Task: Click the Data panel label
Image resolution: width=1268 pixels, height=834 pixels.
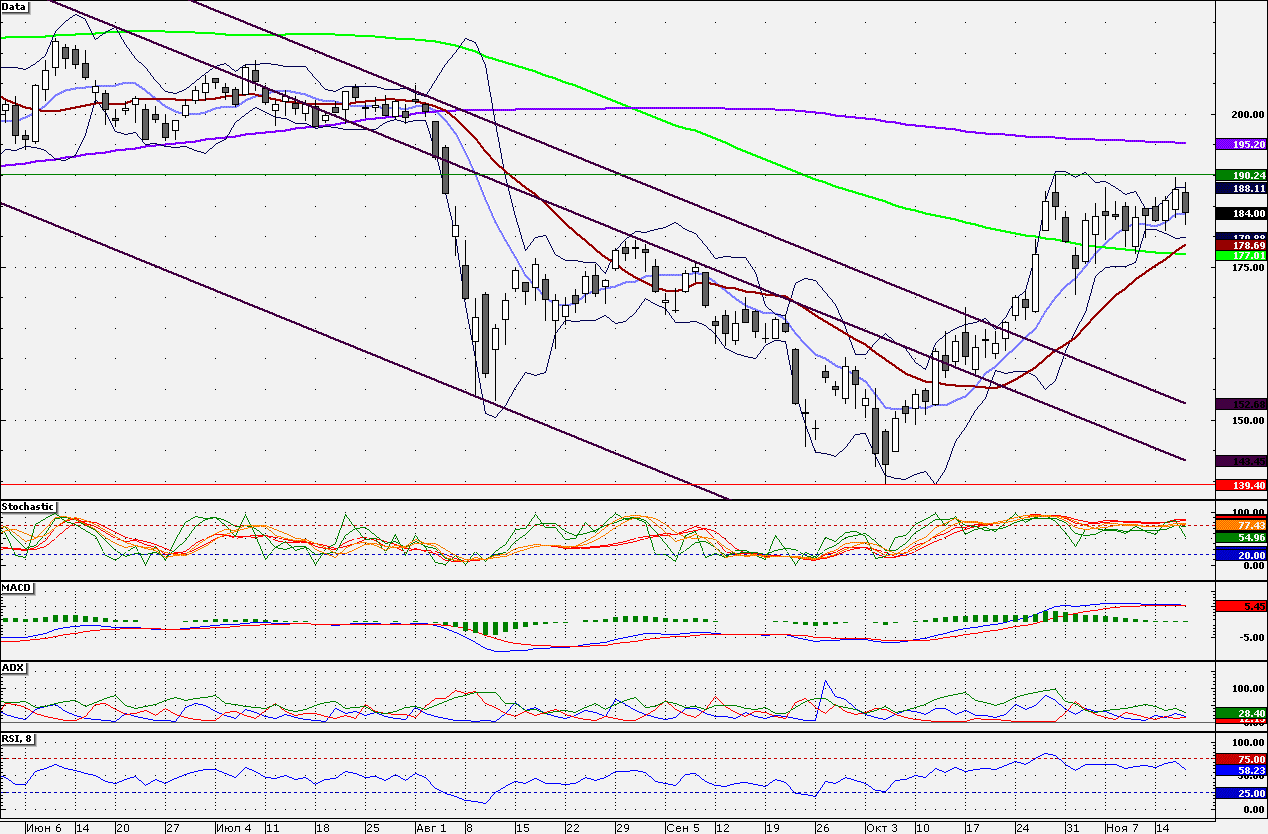Action: (14, 6)
